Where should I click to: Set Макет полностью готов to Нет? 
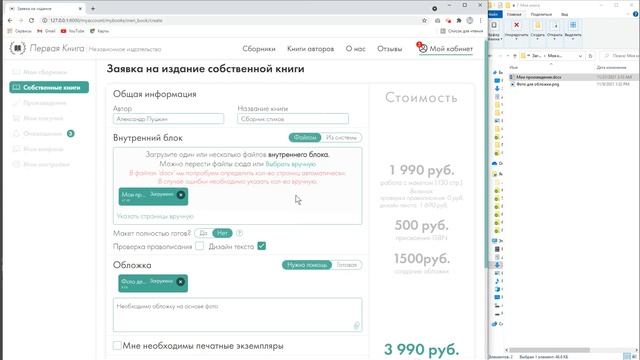(x=222, y=233)
